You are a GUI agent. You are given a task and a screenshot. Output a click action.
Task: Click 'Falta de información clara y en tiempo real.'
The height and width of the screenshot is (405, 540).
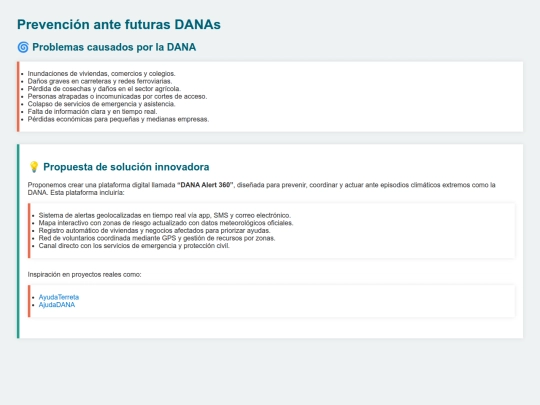pyautogui.click(x=92, y=112)
